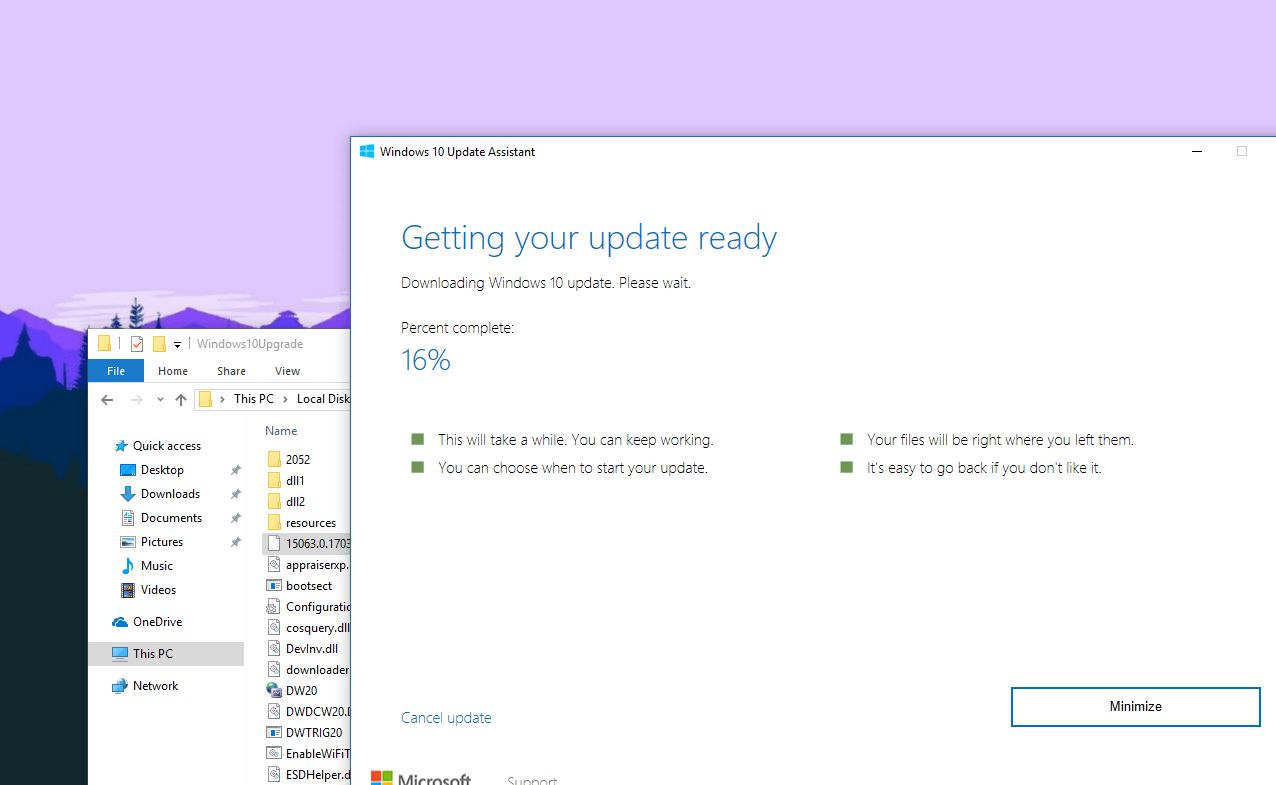1276x785 pixels.
Task: Click the pin icon next to Documents
Action: (x=236, y=518)
